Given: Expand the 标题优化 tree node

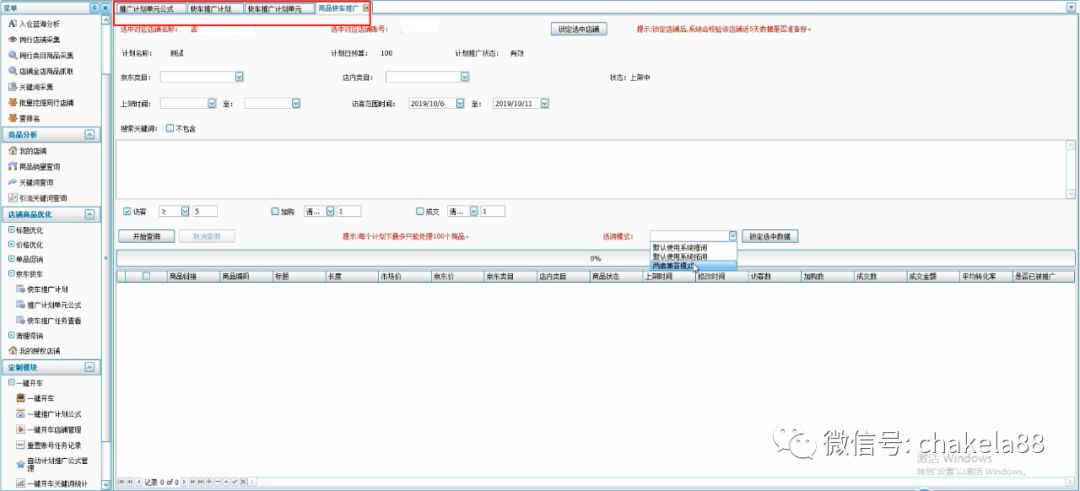Looking at the screenshot, I should [11, 230].
